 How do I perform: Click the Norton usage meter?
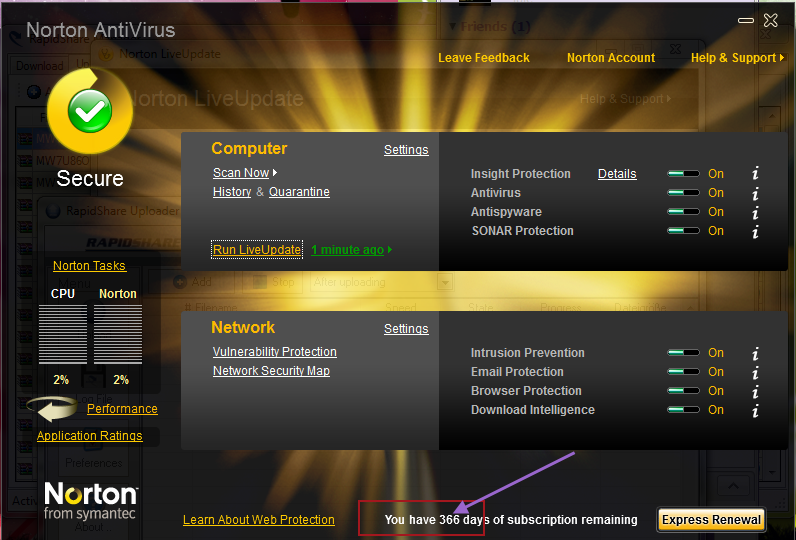click(118, 334)
